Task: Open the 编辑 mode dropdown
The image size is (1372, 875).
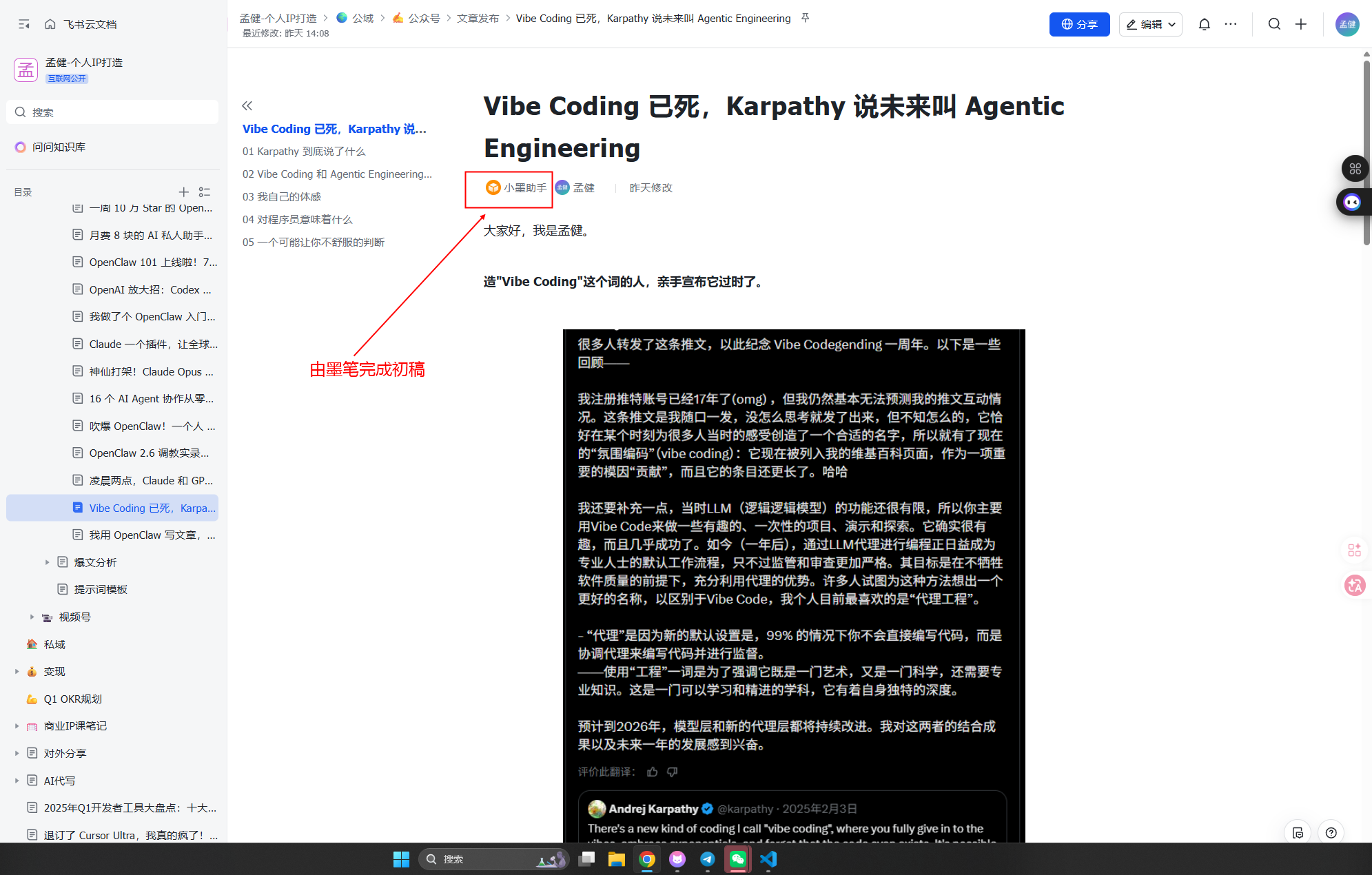Action: coord(1150,24)
